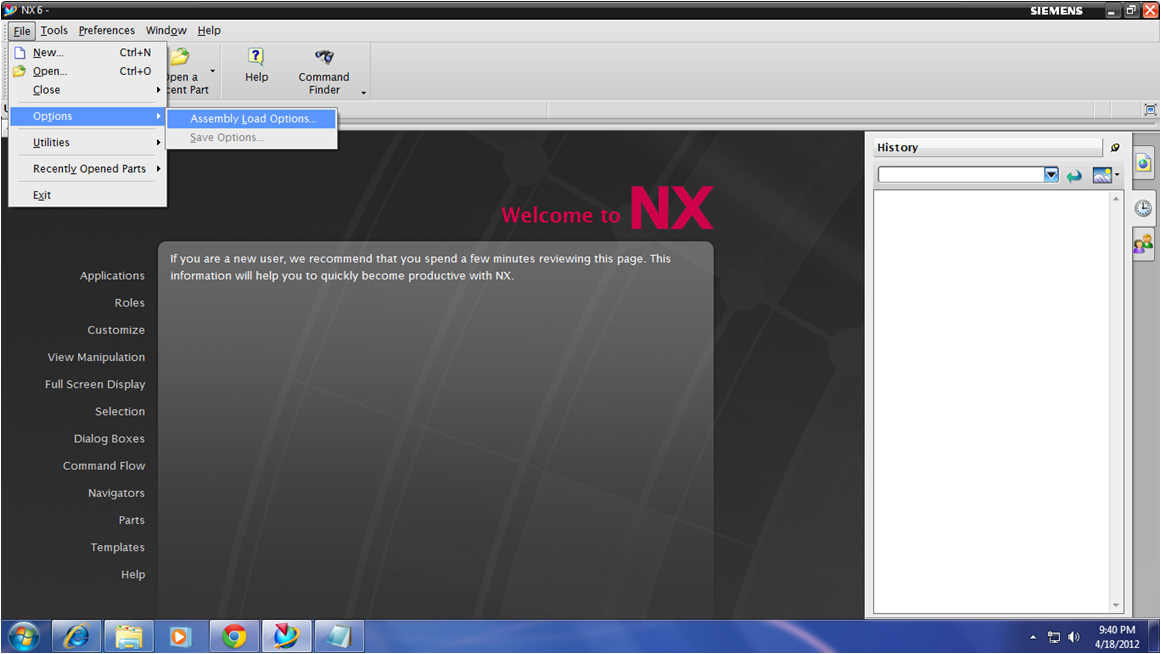Click the New file icon in File menu

point(20,53)
